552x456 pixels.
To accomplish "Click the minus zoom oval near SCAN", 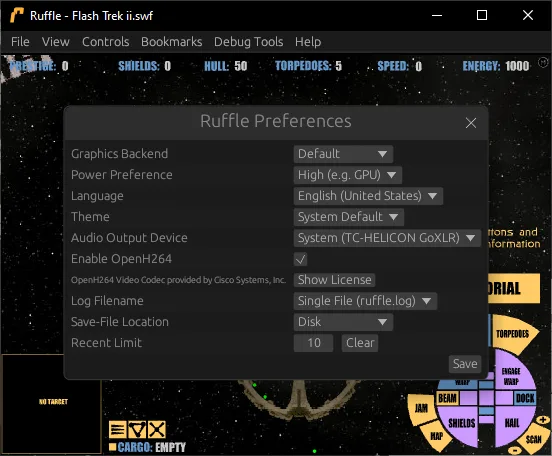I will 514,450.
